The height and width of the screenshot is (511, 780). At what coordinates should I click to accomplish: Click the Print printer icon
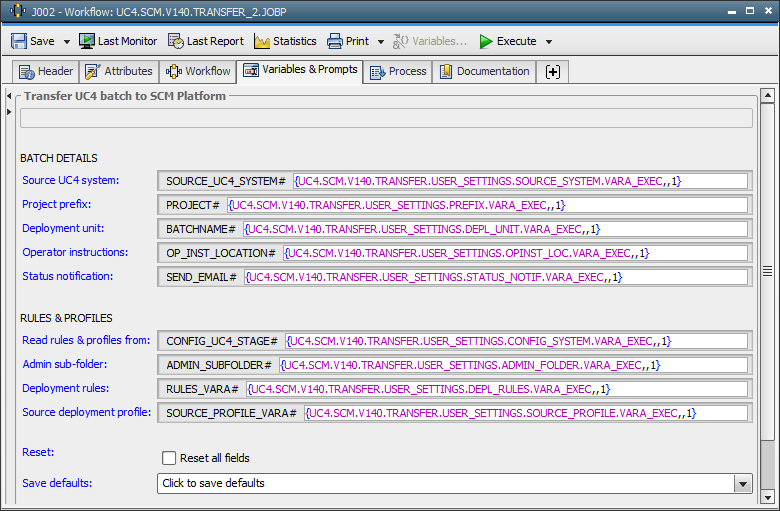[334, 41]
